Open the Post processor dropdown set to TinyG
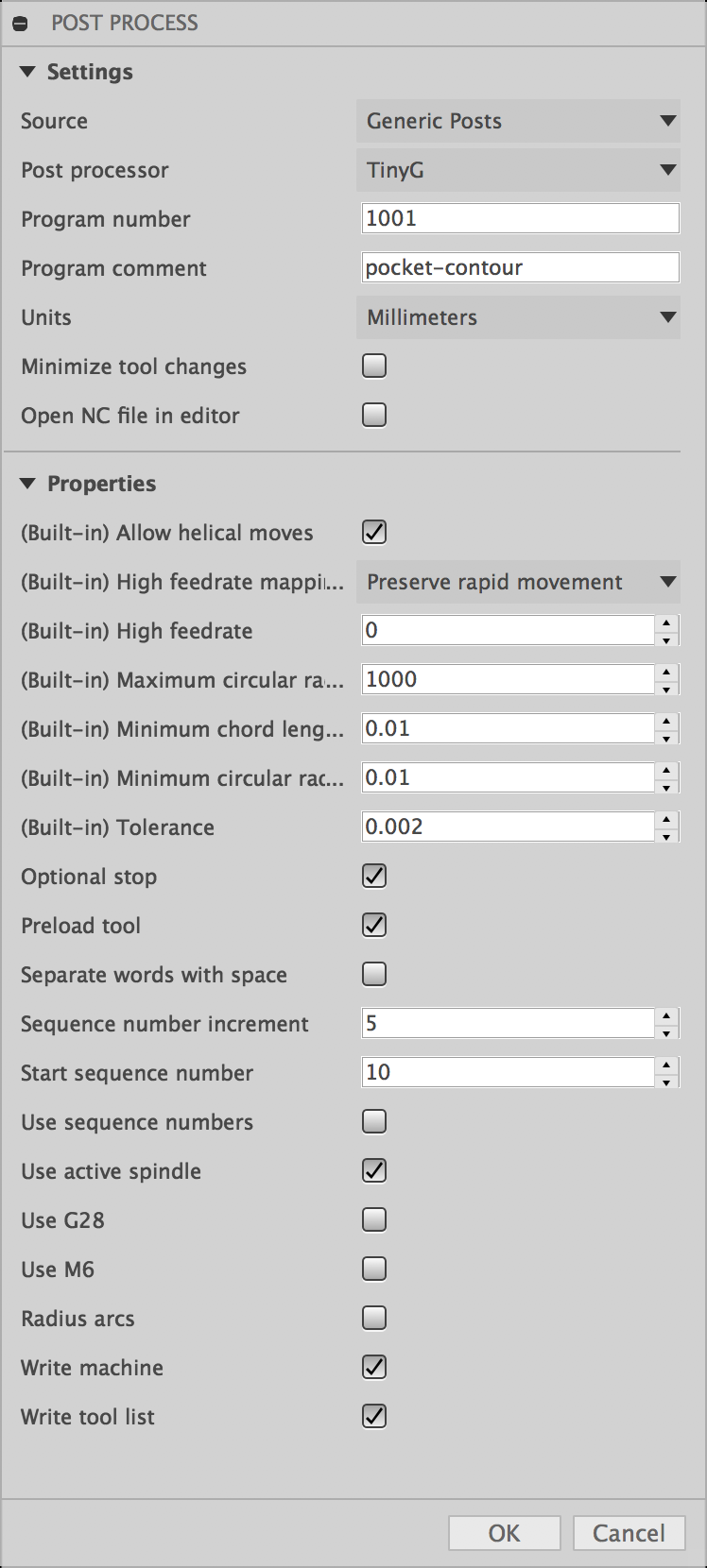 coord(518,170)
